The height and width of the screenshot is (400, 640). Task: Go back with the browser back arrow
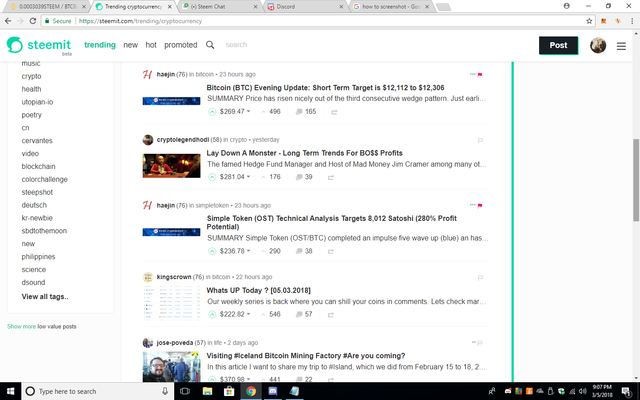coord(8,21)
